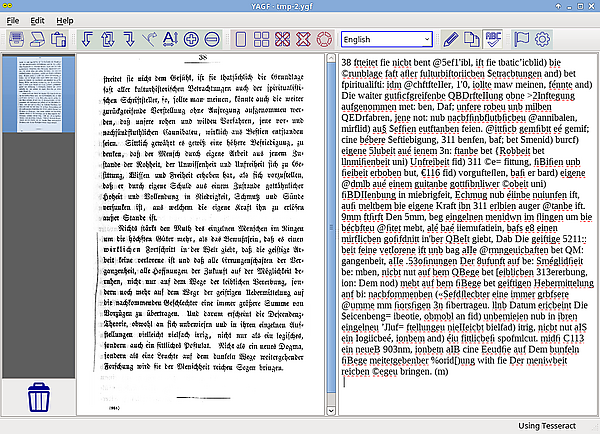This screenshot has width=600, height=434.
Task: Click the lifebuoy help icon in toolbar
Action: click(323, 40)
